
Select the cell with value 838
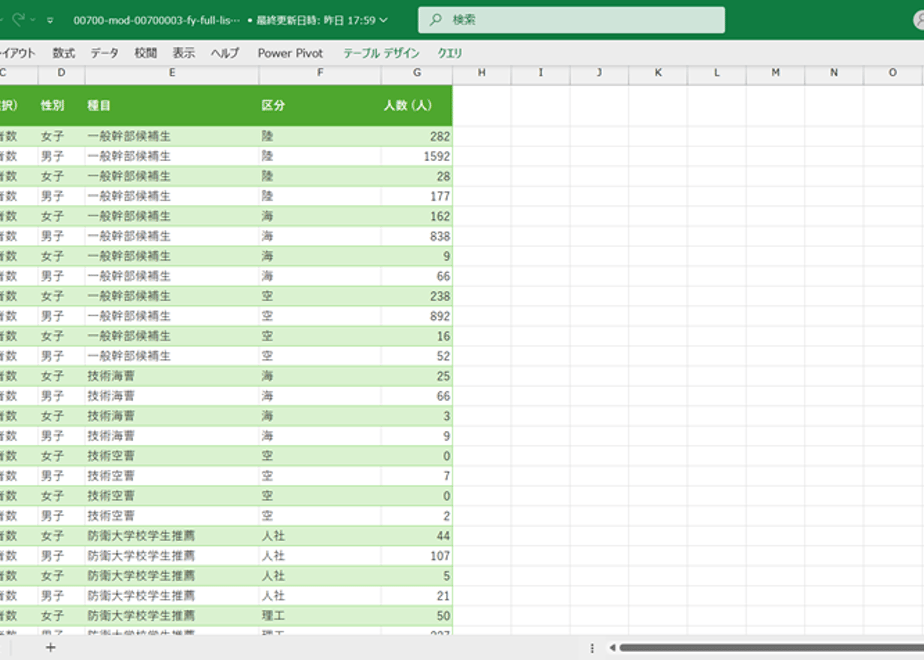417,236
